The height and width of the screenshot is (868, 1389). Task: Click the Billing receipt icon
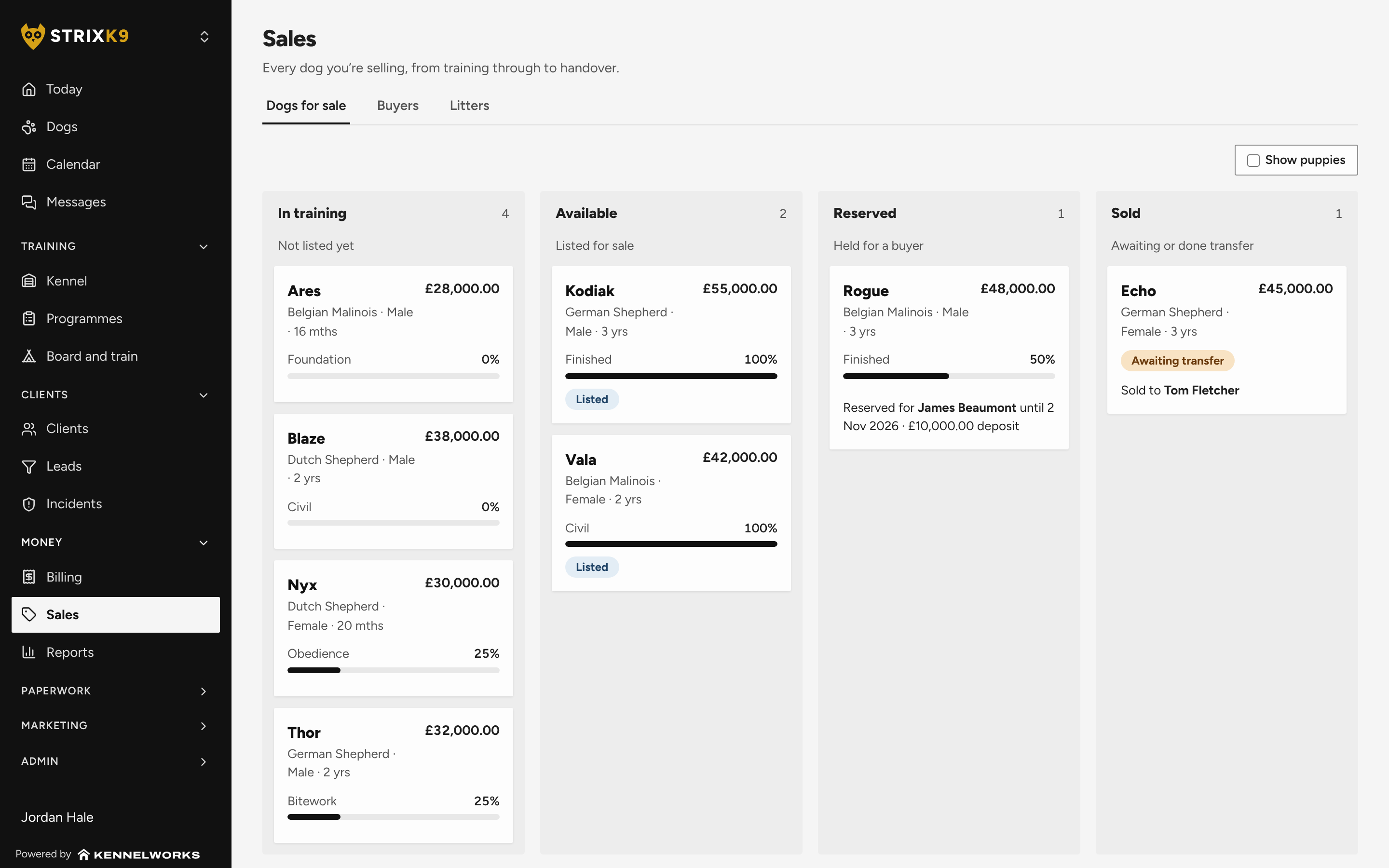[x=29, y=577]
